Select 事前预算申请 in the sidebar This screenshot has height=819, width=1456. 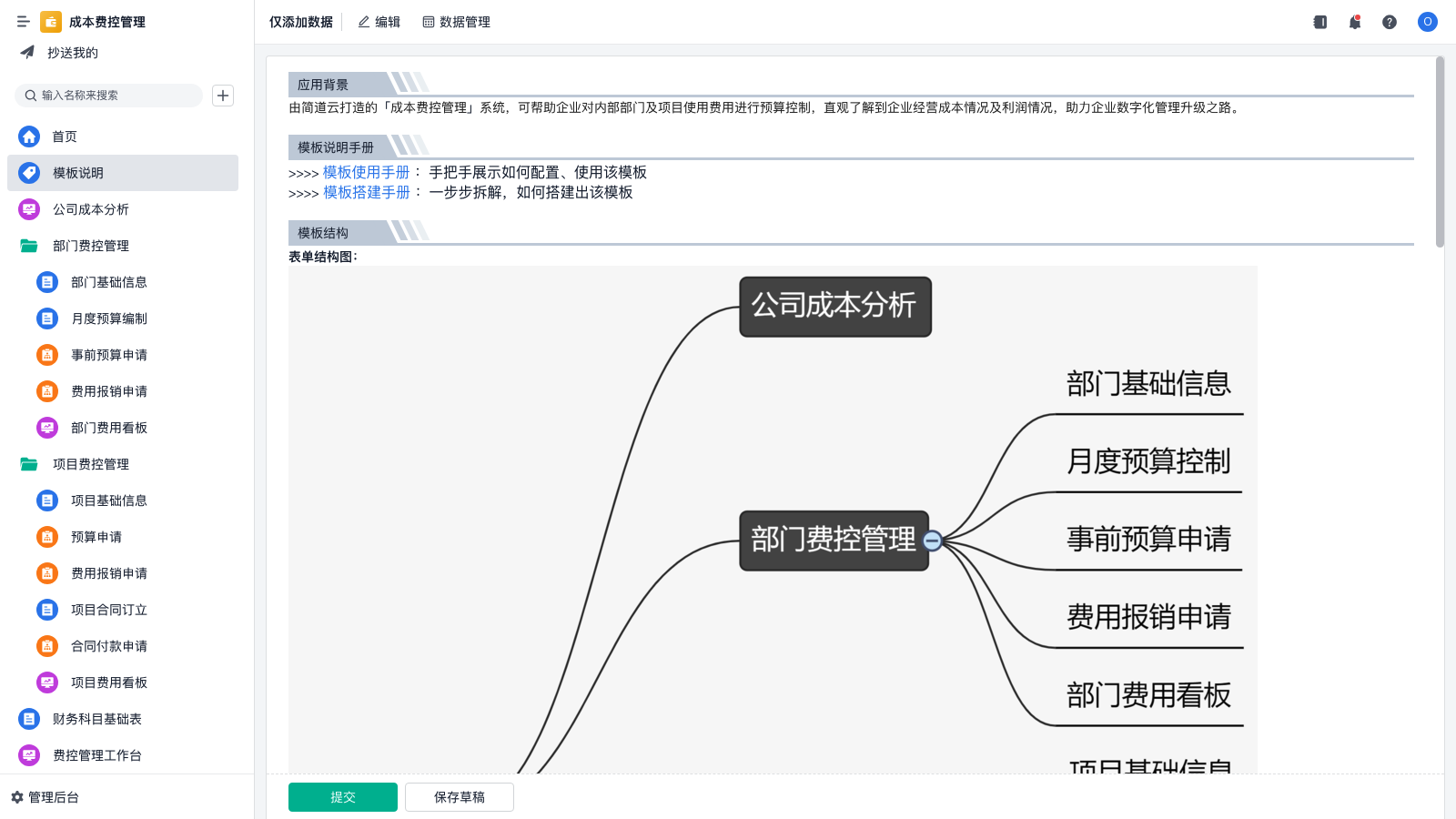(x=123, y=355)
